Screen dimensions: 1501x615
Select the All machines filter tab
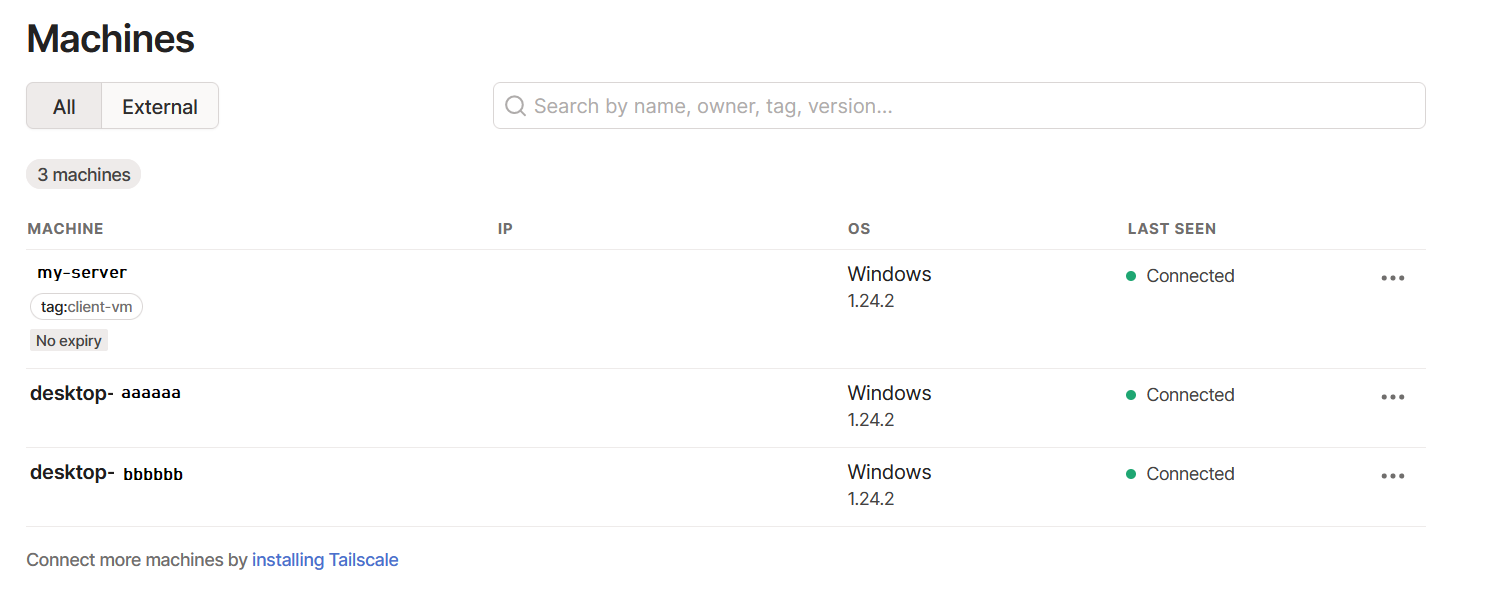[x=64, y=106]
